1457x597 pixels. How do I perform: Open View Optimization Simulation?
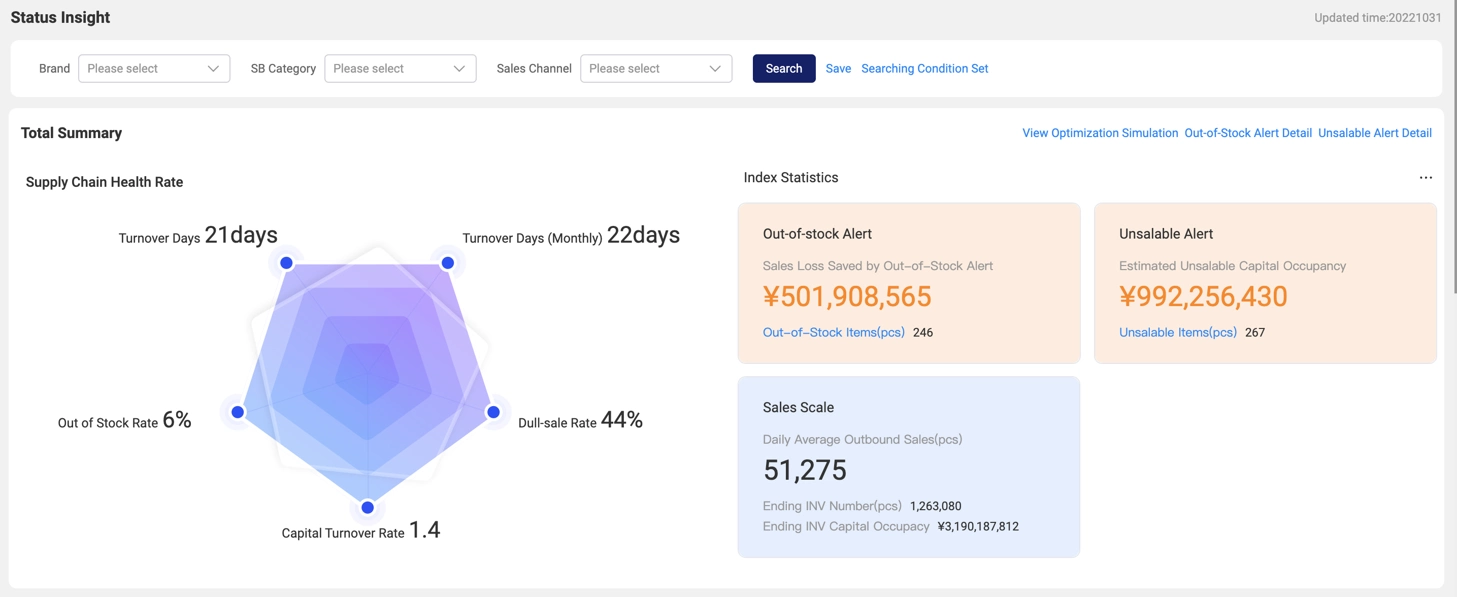1099,133
